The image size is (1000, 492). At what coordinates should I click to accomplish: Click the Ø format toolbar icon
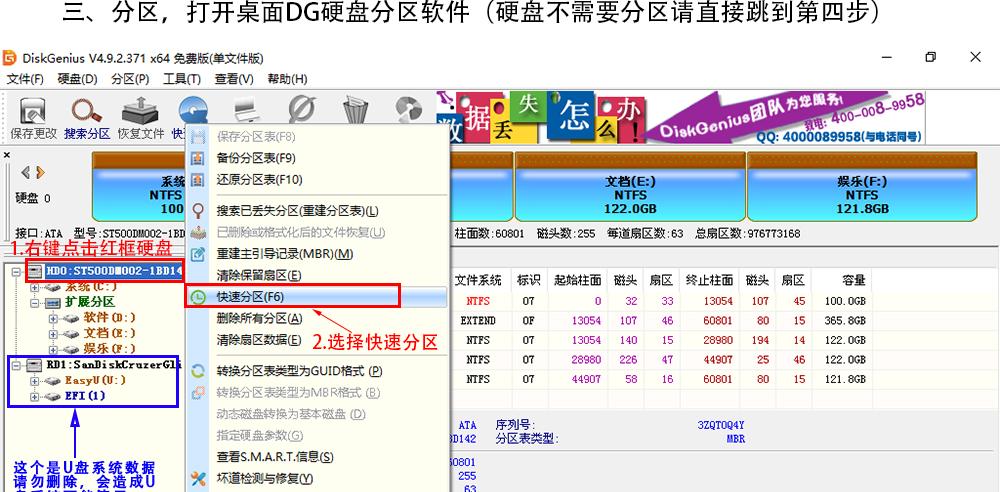tap(302, 110)
